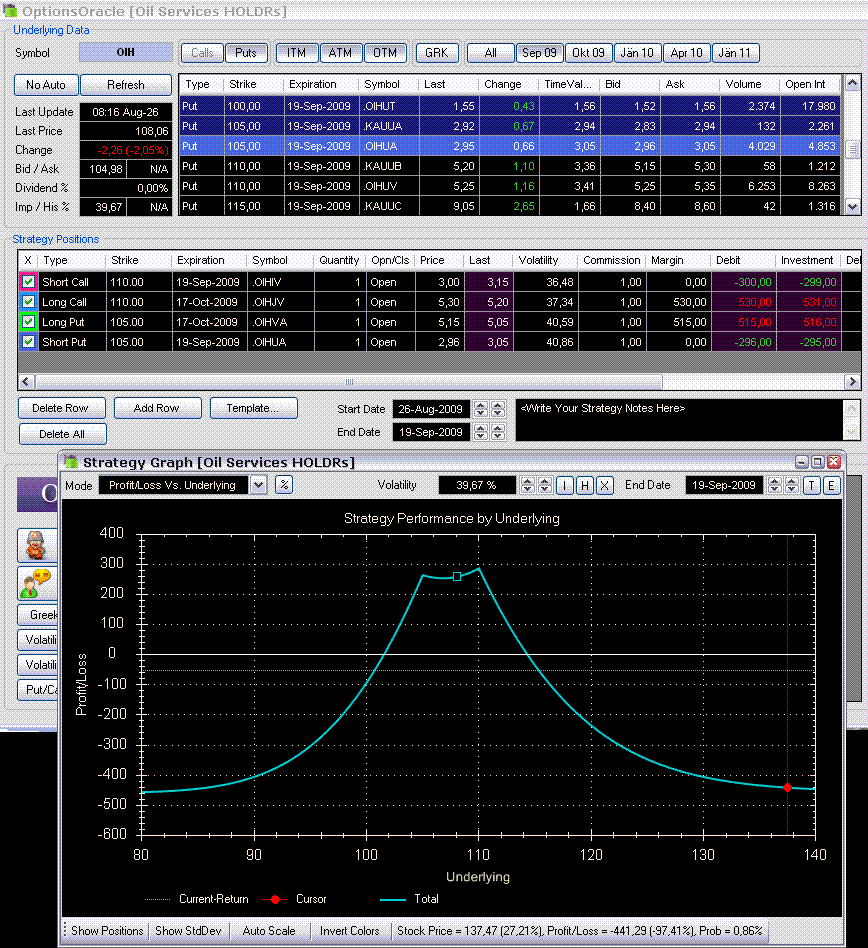Uncheck the Short Call position checkbox
The image size is (868, 948).
[x=28, y=282]
